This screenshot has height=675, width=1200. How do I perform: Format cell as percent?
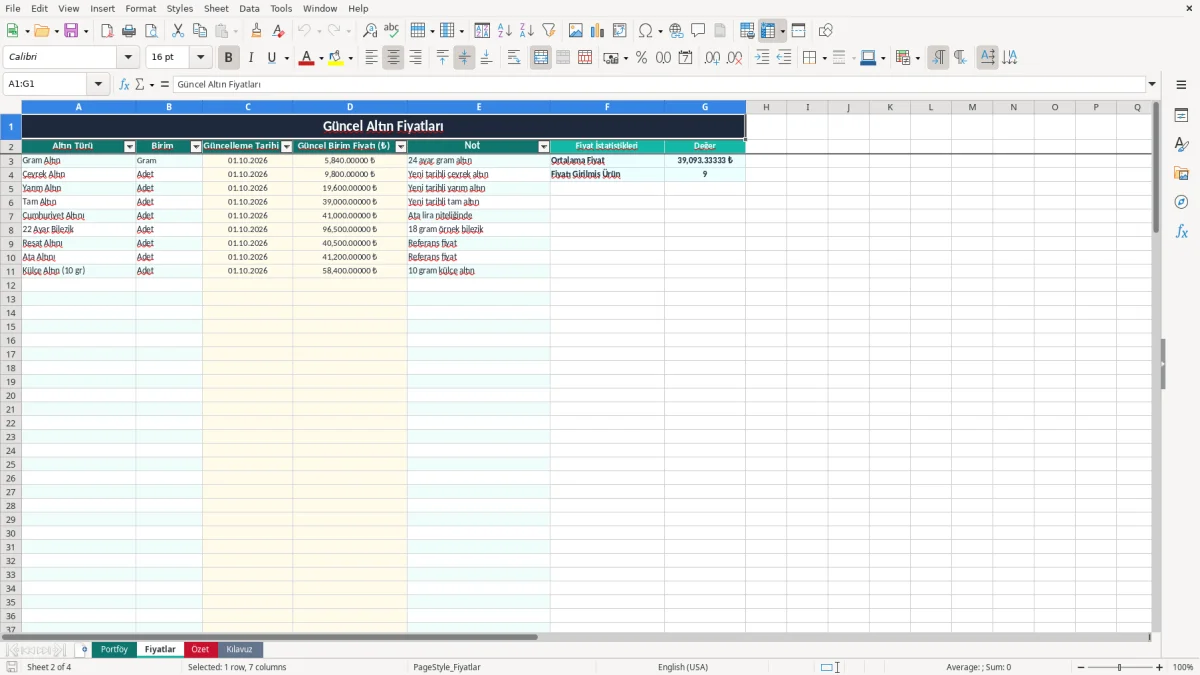(641, 58)
